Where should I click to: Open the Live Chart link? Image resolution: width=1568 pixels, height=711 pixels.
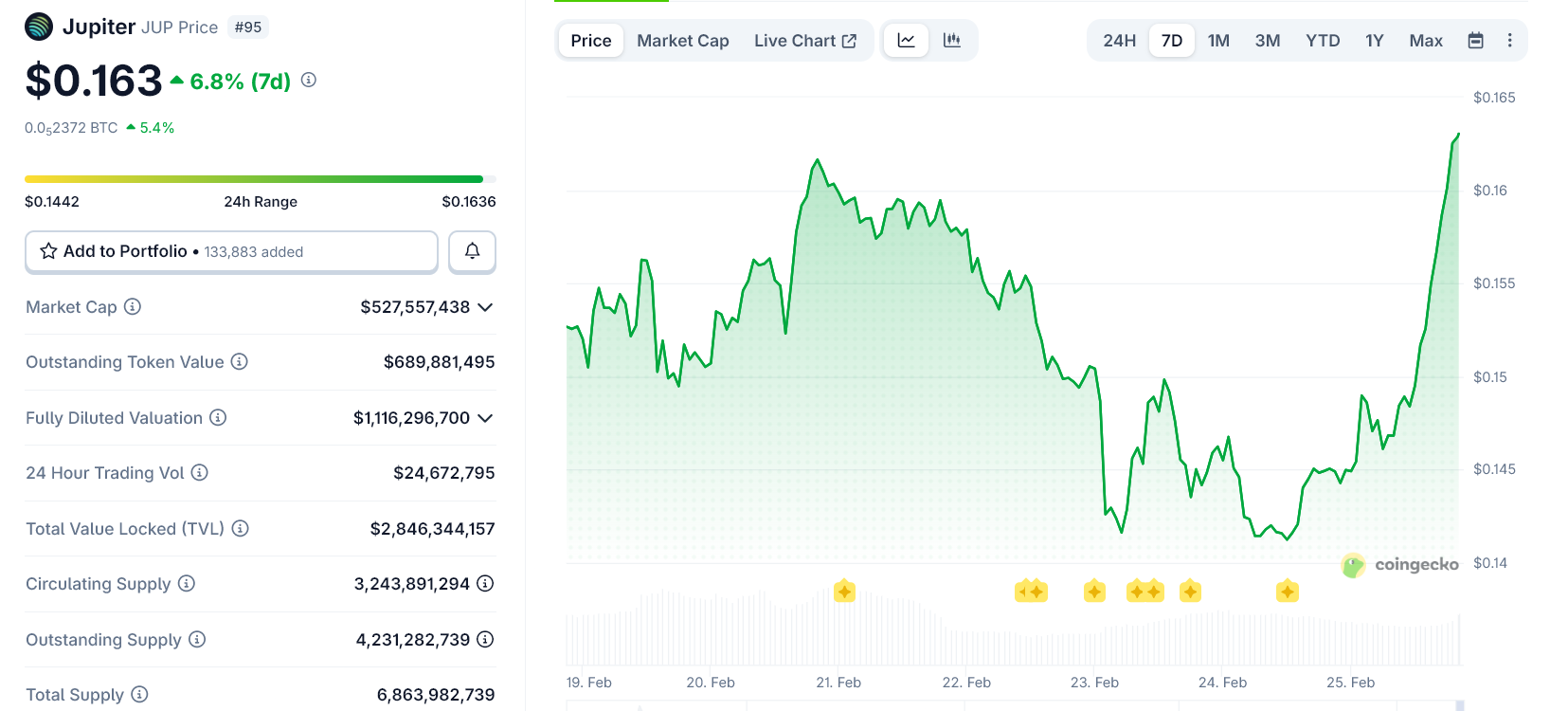click(804, 41)
